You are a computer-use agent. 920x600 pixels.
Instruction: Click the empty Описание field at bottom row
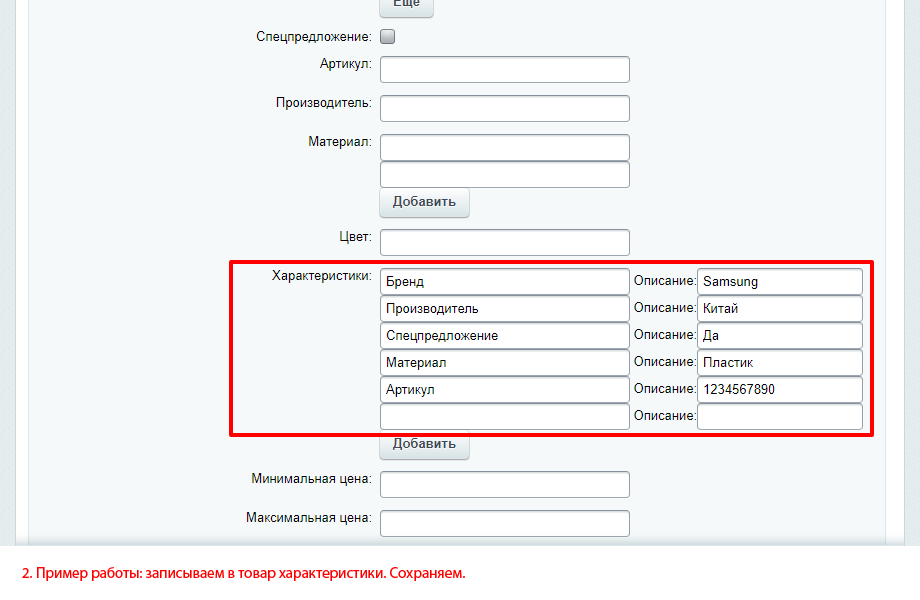pyautogui.click(x=780, y=416)
